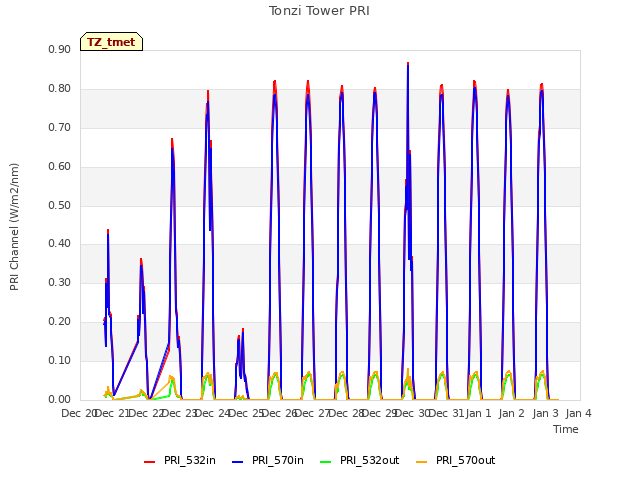
Task: Click the small Dec 25 peak
Action: pyautogui.click(x=243, y=329)
